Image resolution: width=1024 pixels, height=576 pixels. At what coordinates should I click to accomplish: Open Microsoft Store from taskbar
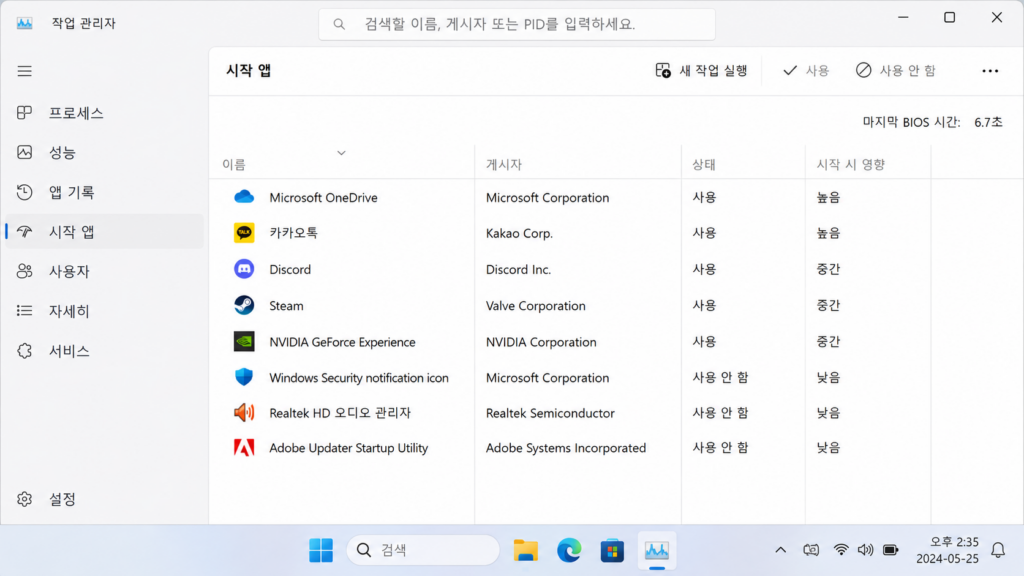click(612, 551)
